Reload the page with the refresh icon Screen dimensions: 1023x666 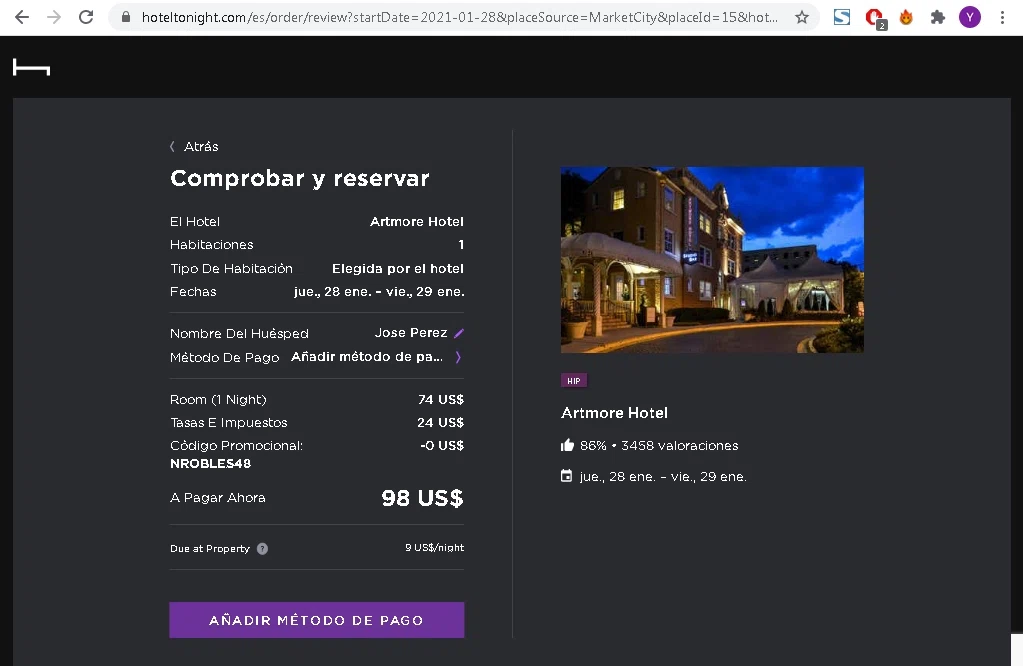(x=86, y=17)
